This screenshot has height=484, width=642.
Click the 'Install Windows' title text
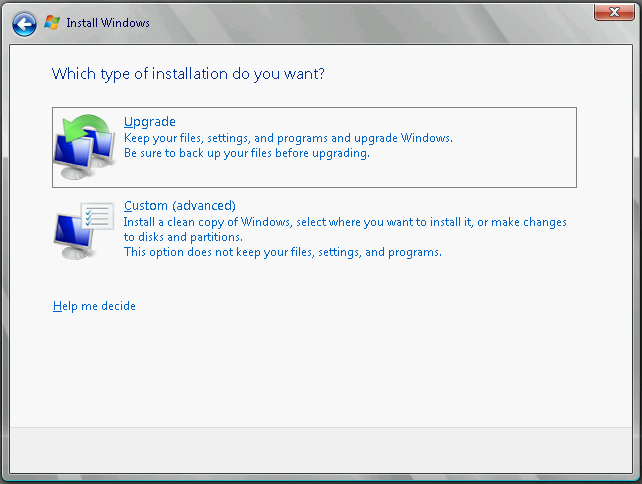point(108,22)
